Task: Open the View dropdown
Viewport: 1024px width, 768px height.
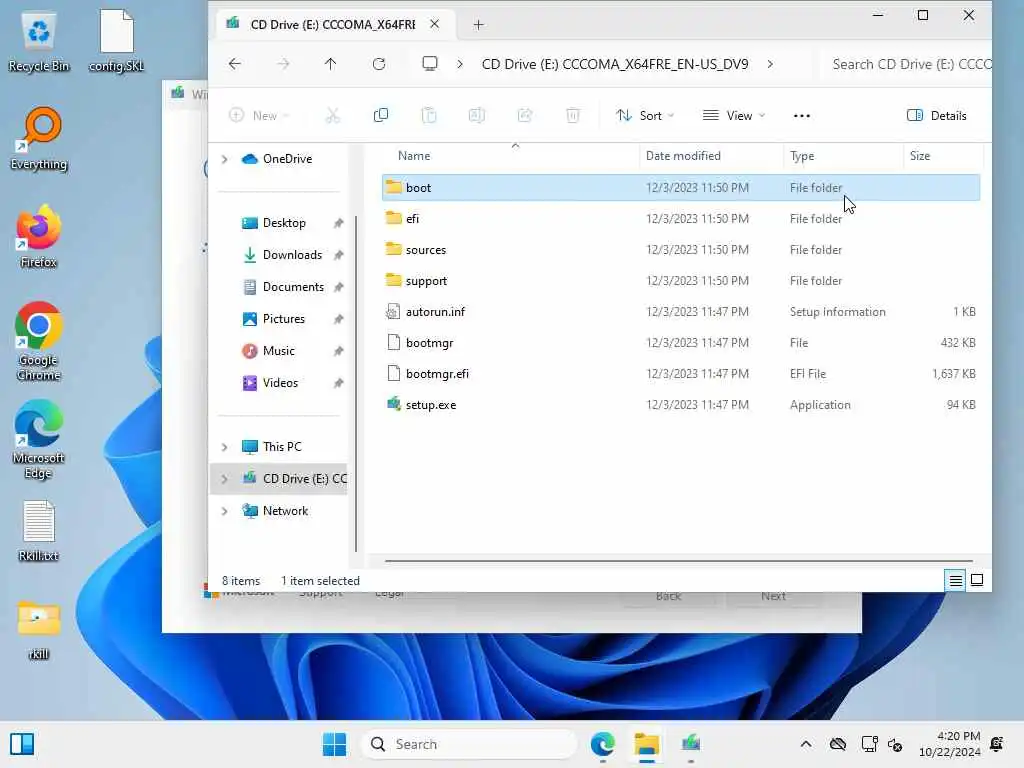Action: pyautogui.click(x=733, y=116)
